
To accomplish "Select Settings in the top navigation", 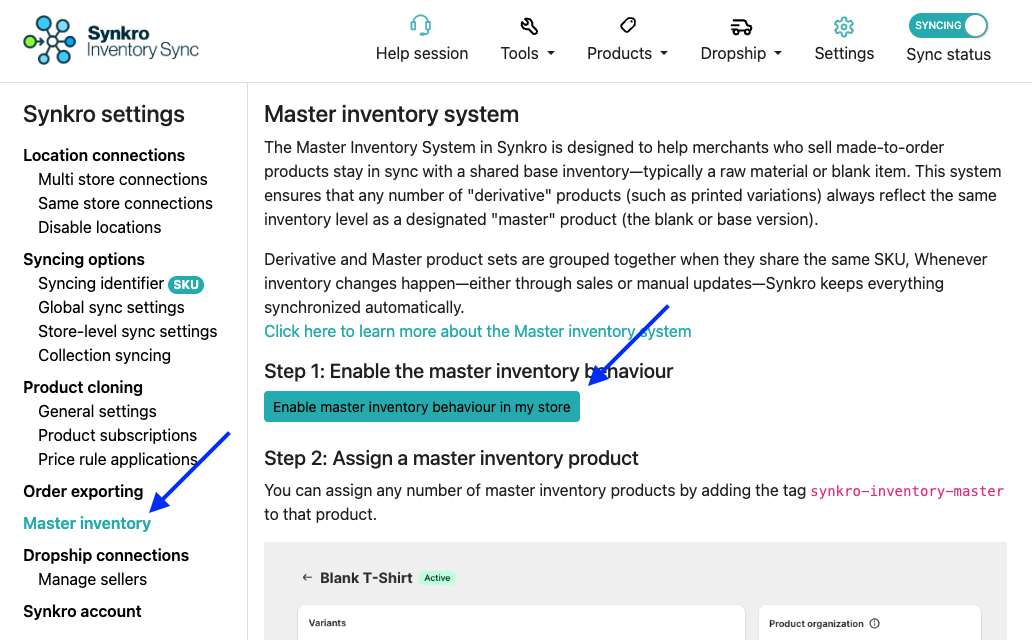I will (844, 53).
